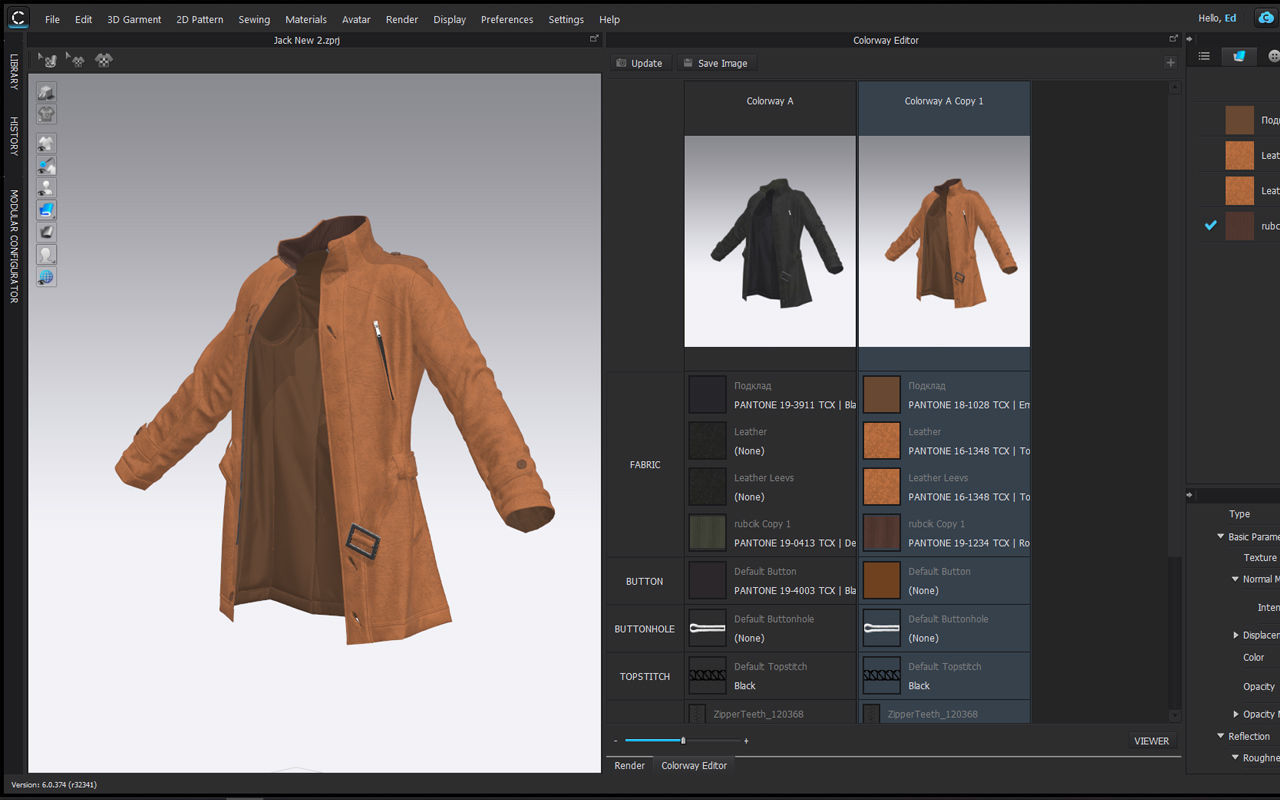This screenshot has height=800, width=1280.
Task: Click the avatar head render style icon
Action: (x=46, y=255)
